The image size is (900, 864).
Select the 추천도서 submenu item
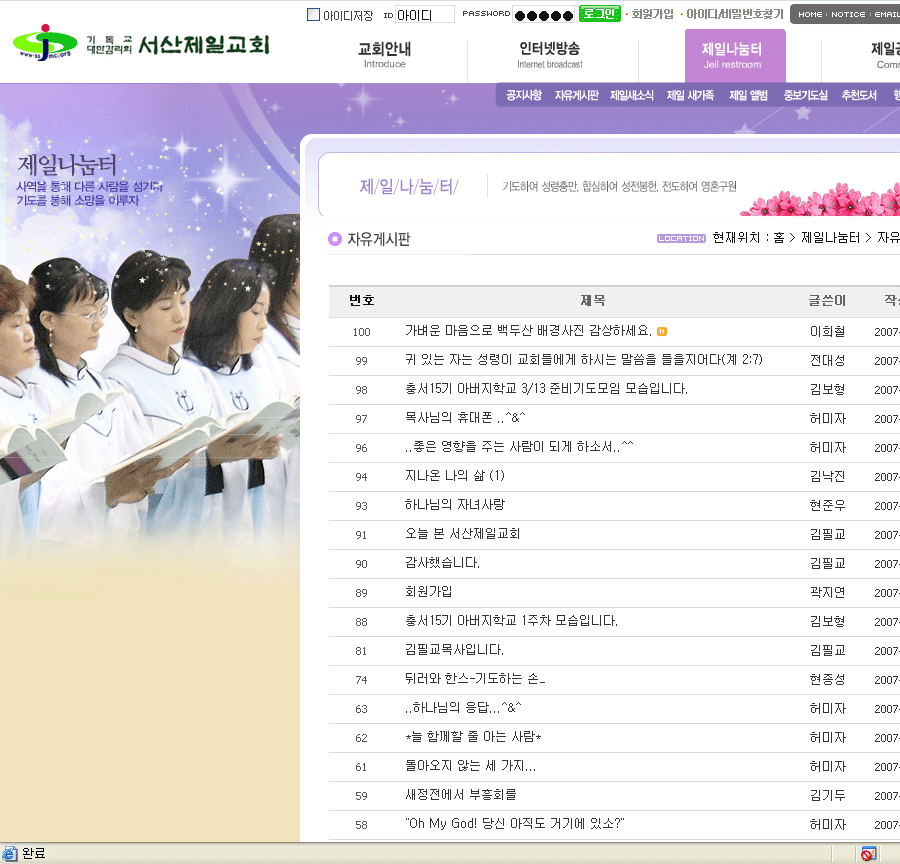click(x=859, y=95)
